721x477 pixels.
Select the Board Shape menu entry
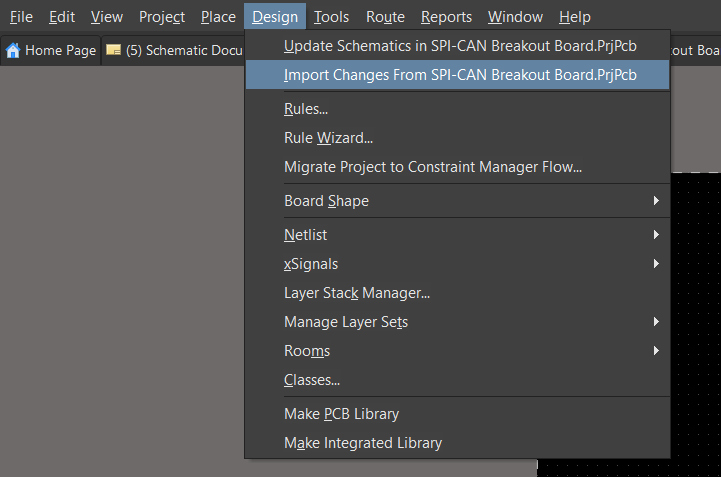[458, 201]
